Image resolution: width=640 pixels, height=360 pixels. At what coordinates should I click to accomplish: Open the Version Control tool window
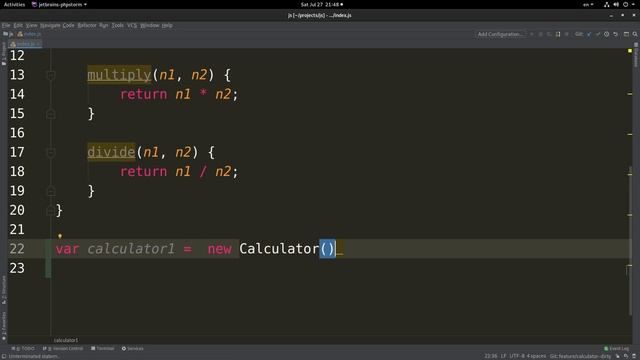tap(63, 349)
